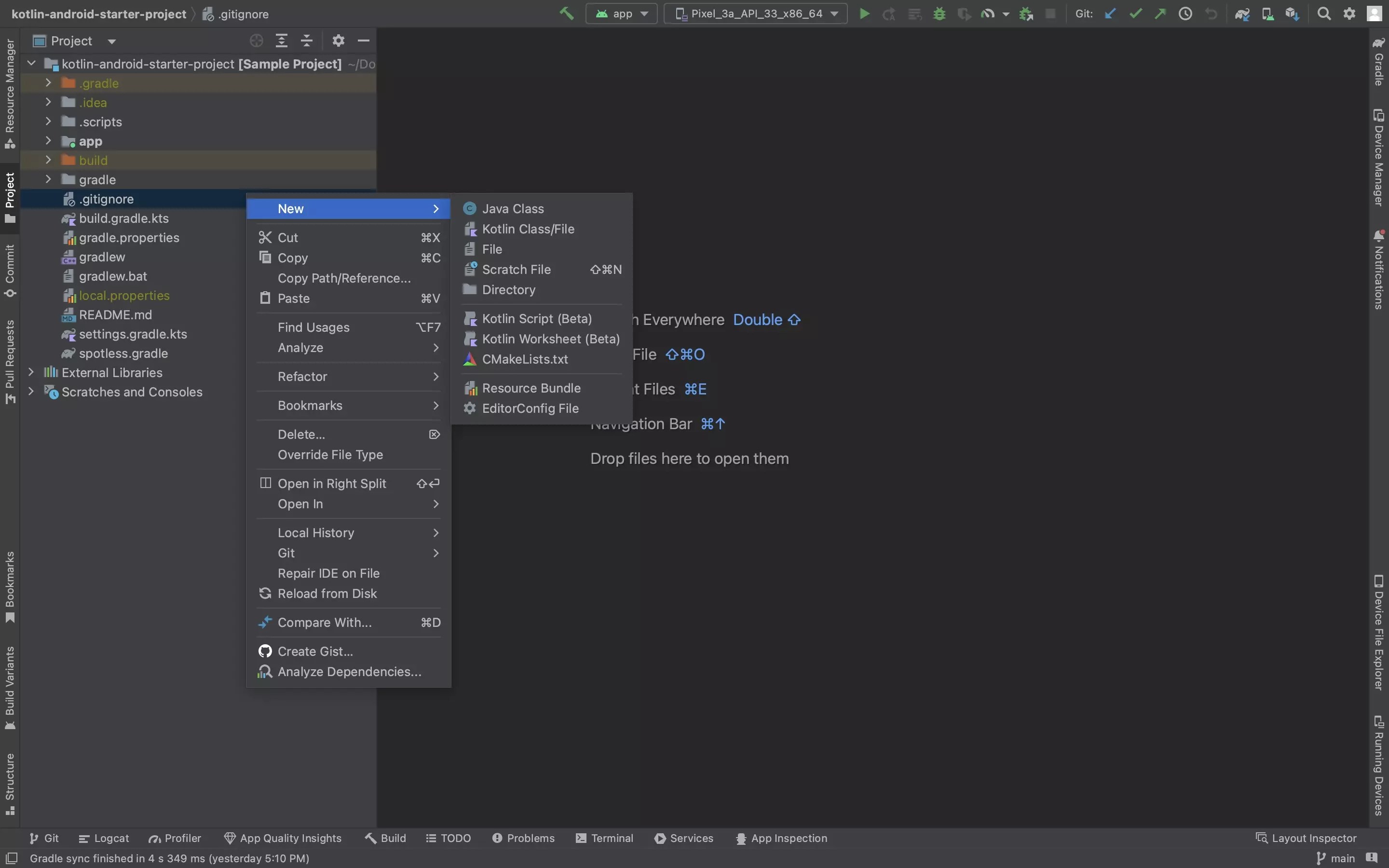Image resolution: width=1389 pixels, height=868 pixels.
Task: Click Sync Project with Gradle Files icon
Action: coord(1242,14)
